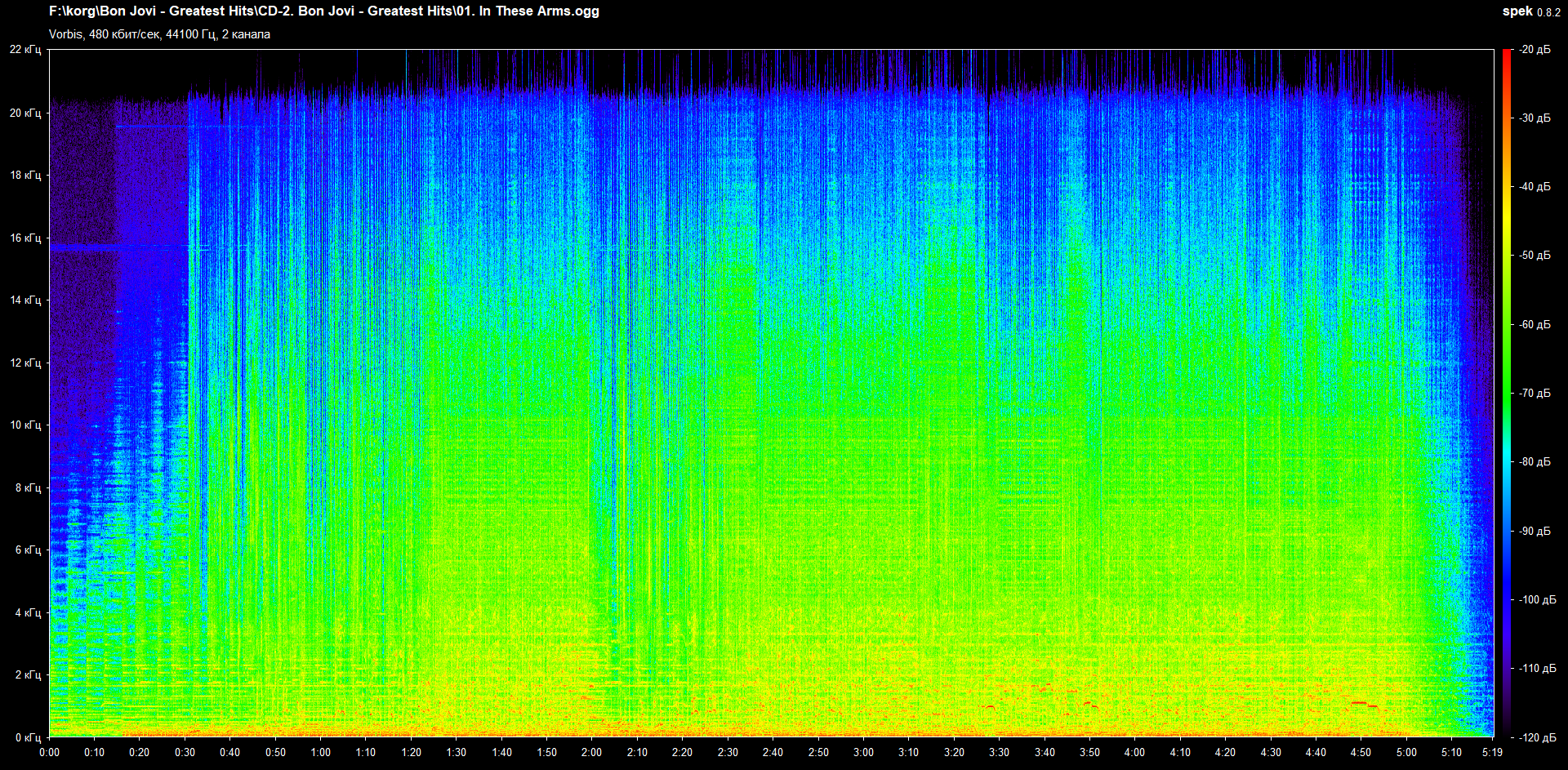Click the 10 кГц frequency axis label
Image resolution: width=1568 pixels, height=770 pixels.
pos(25,425)
